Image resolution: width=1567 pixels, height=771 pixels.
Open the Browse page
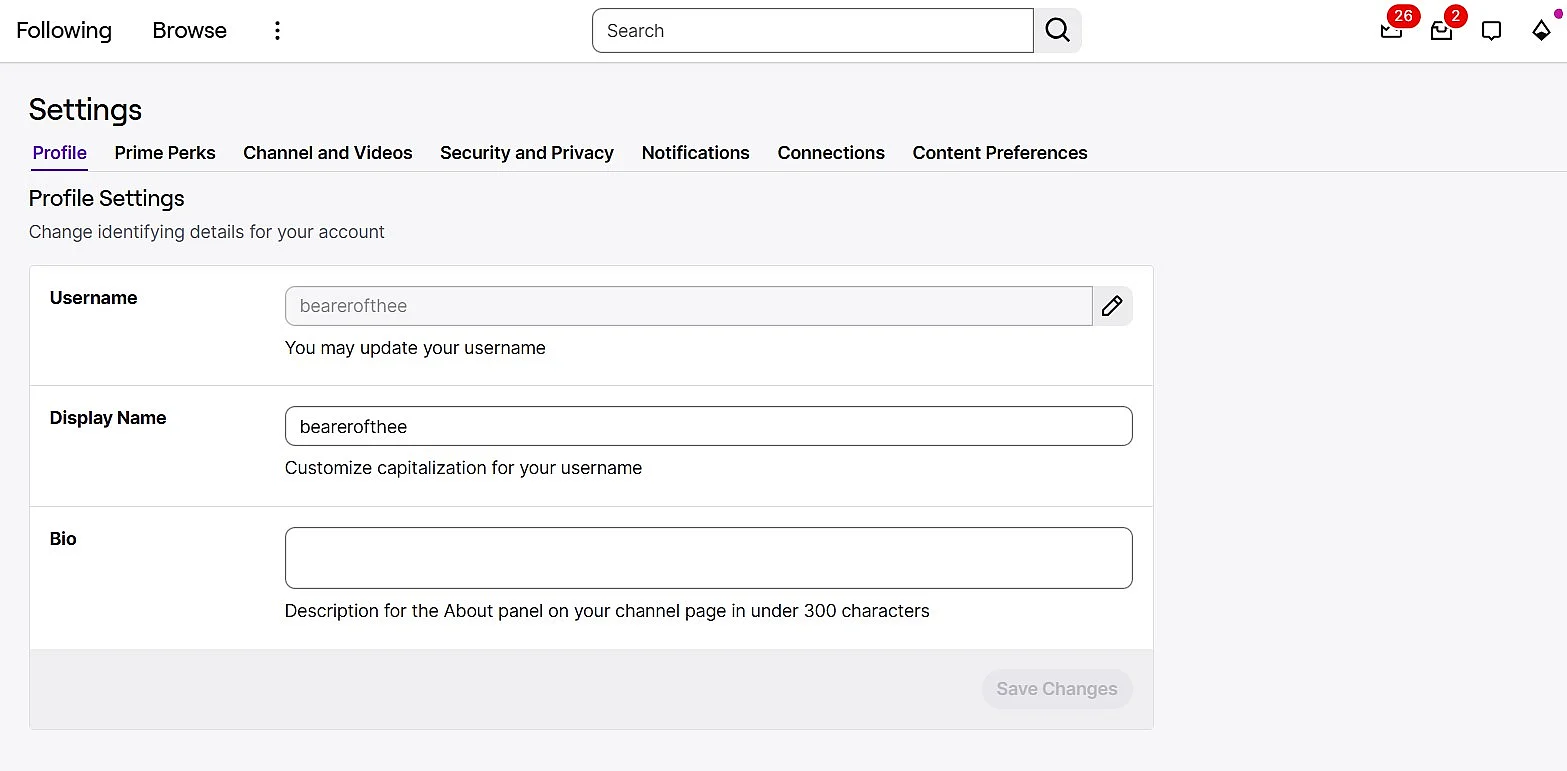[189, 31]
